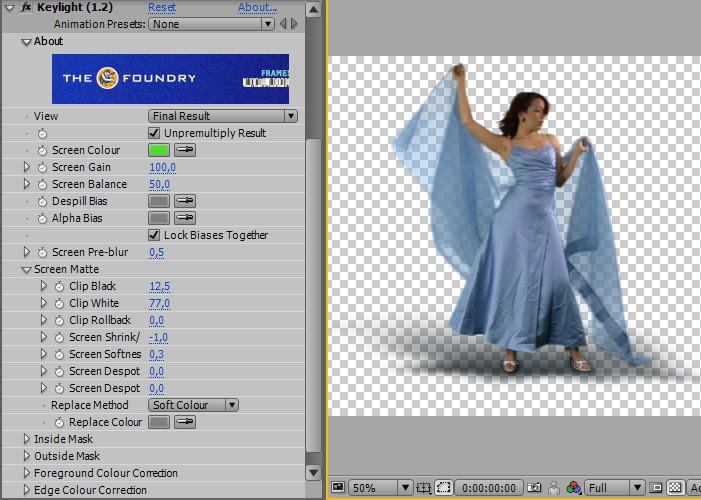Open the 50% magnification dropdown
701x500 pixels.
tap(380, 487)
